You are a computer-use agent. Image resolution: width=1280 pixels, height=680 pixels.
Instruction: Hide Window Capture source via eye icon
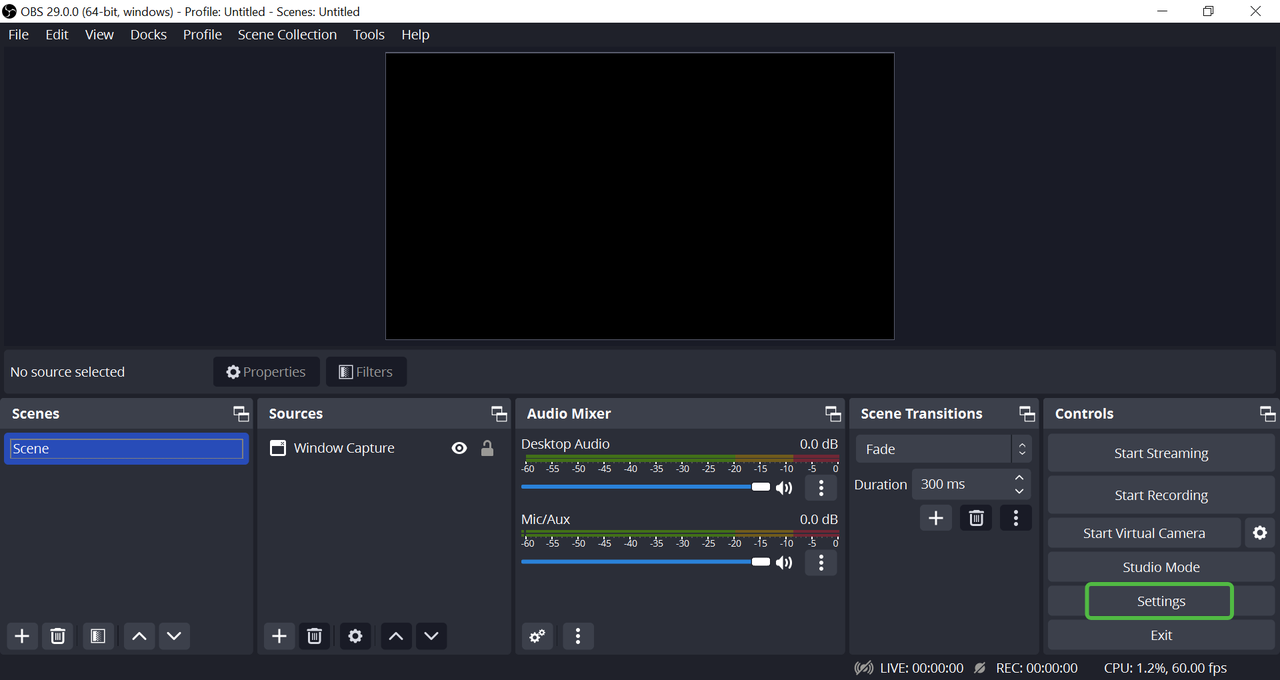coord(459,448)
